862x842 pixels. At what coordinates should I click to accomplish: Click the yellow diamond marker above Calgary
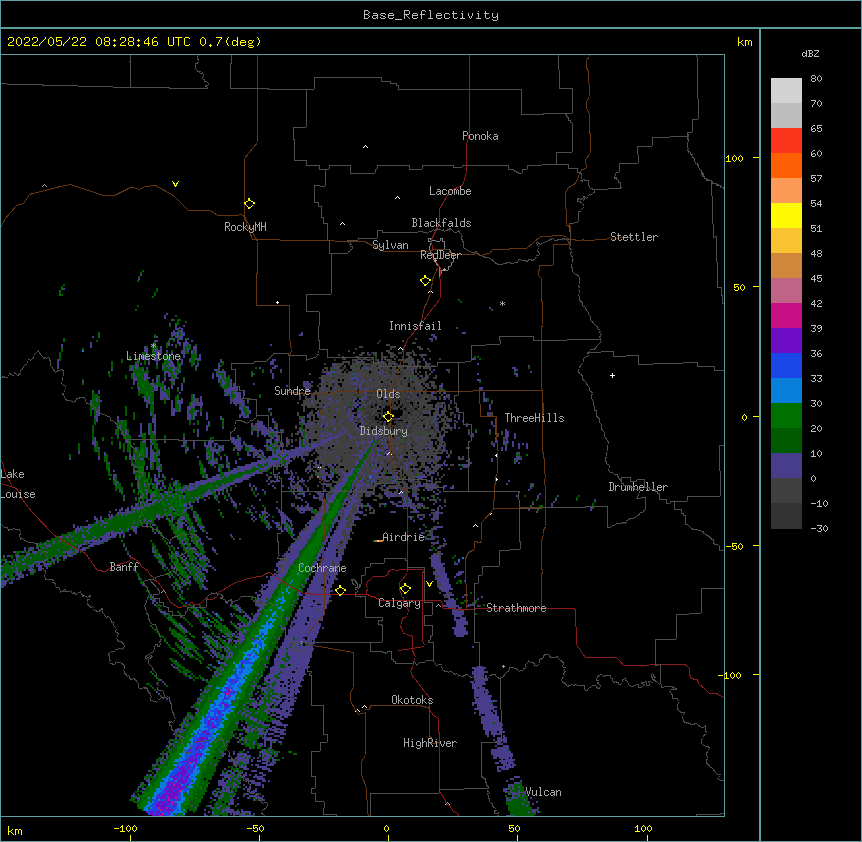pos(405,589)
